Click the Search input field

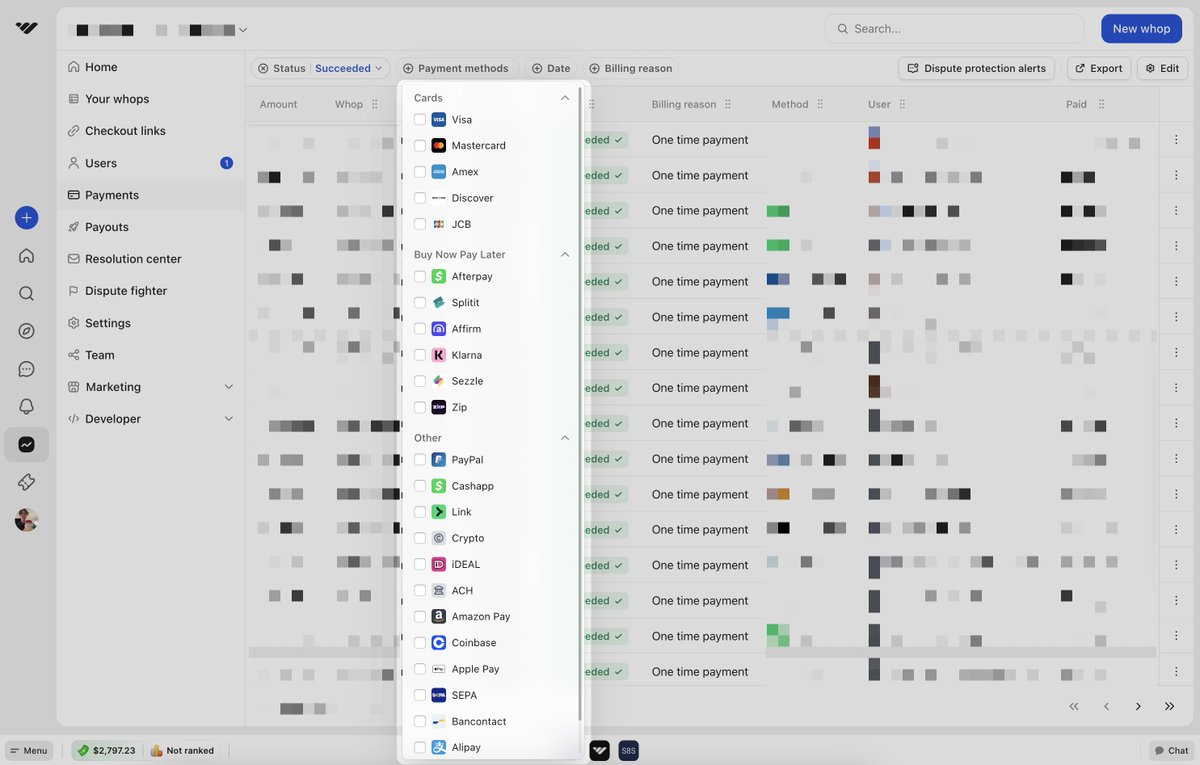[x=954, y=28]
